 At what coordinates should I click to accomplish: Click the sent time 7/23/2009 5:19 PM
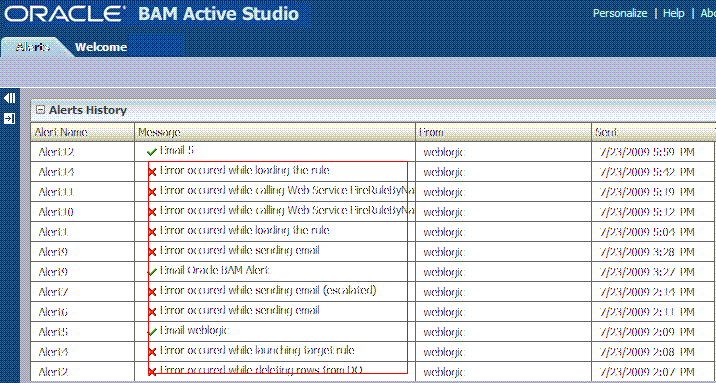point(646,192)
